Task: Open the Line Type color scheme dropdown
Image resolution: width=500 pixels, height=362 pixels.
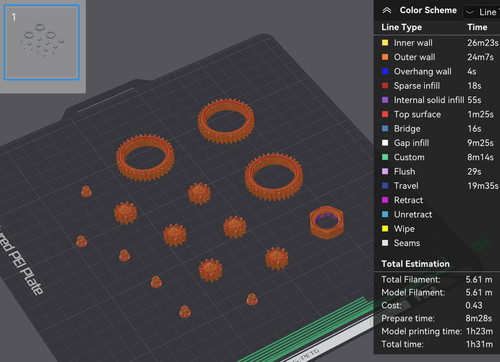Action: (482, 12)
